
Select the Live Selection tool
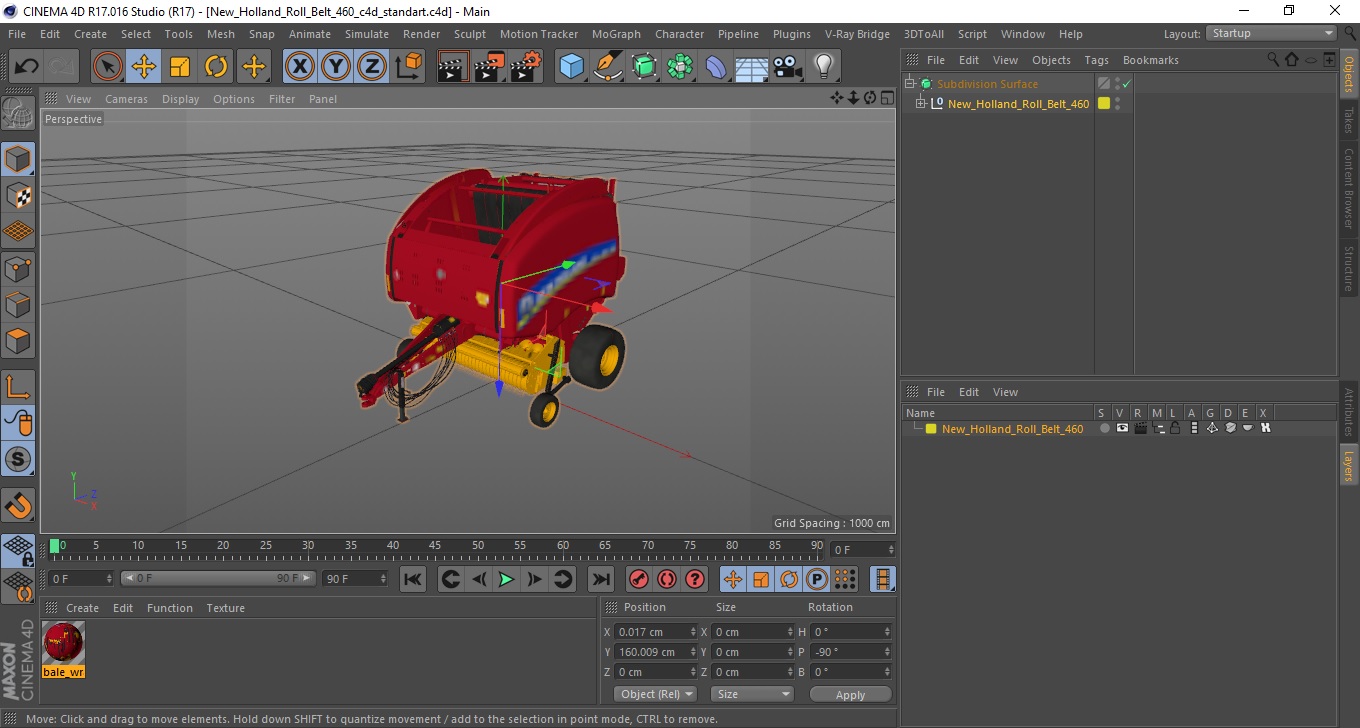pyautogui.click(x=108, y=67)
